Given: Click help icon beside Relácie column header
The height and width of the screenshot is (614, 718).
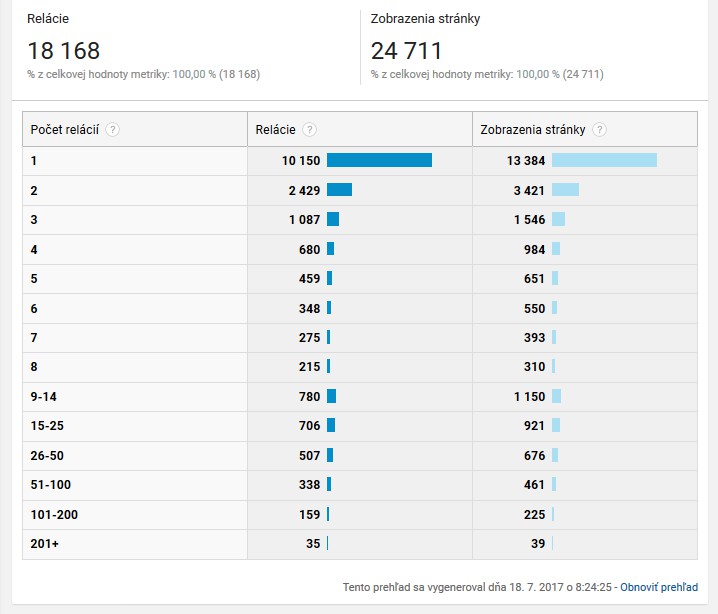Looking at the screenshot, I should coord(310,130).
